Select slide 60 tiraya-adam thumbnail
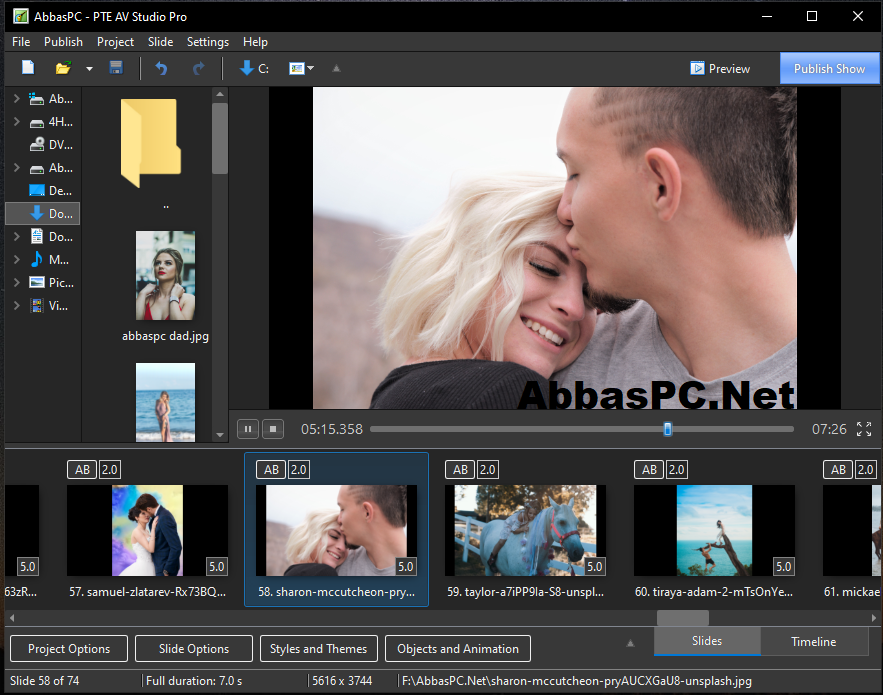The image size is (883, 695). [x=714, y=531]
